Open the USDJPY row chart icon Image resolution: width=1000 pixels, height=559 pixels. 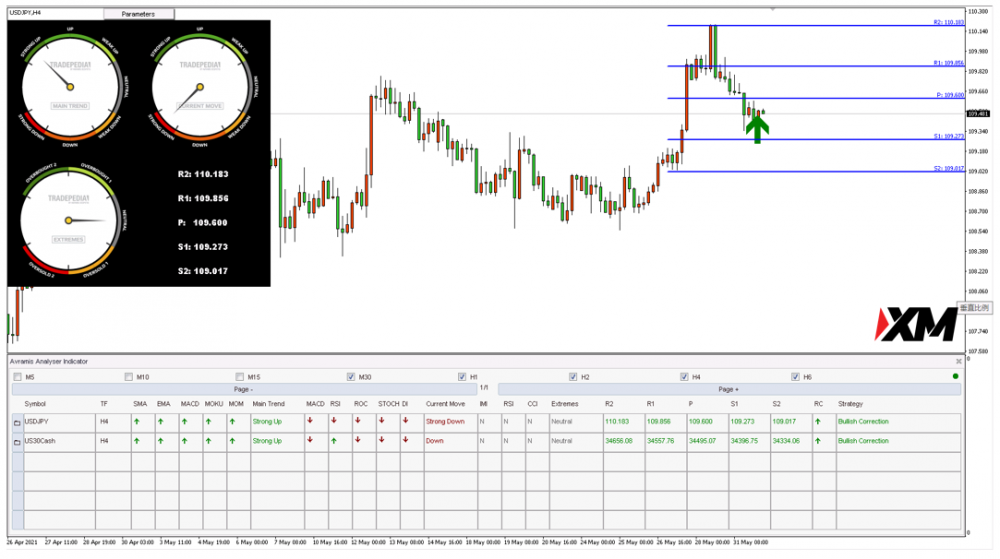coord(17,423)
